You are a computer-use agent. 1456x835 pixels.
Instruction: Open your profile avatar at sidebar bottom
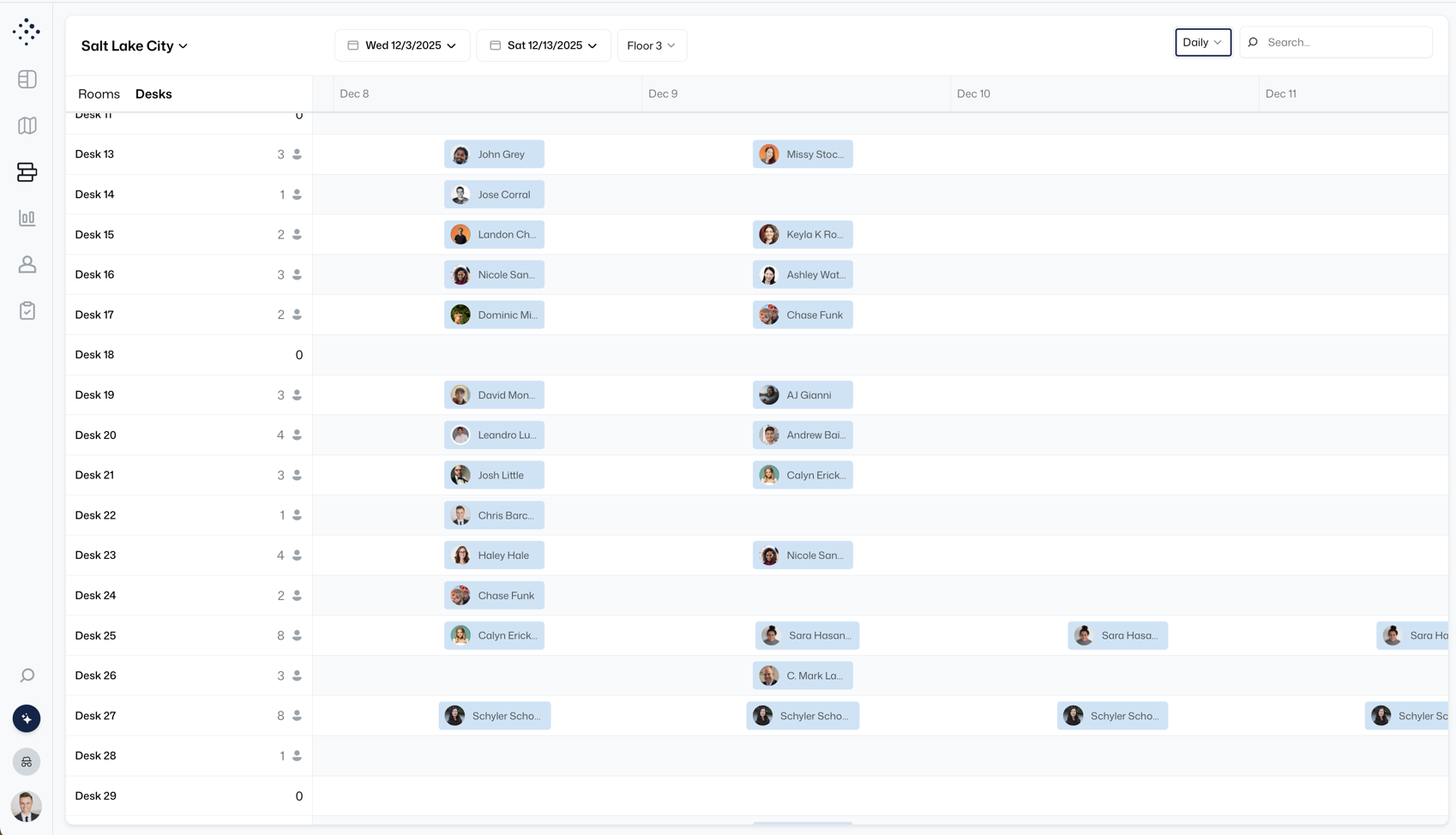coord(27,807)
